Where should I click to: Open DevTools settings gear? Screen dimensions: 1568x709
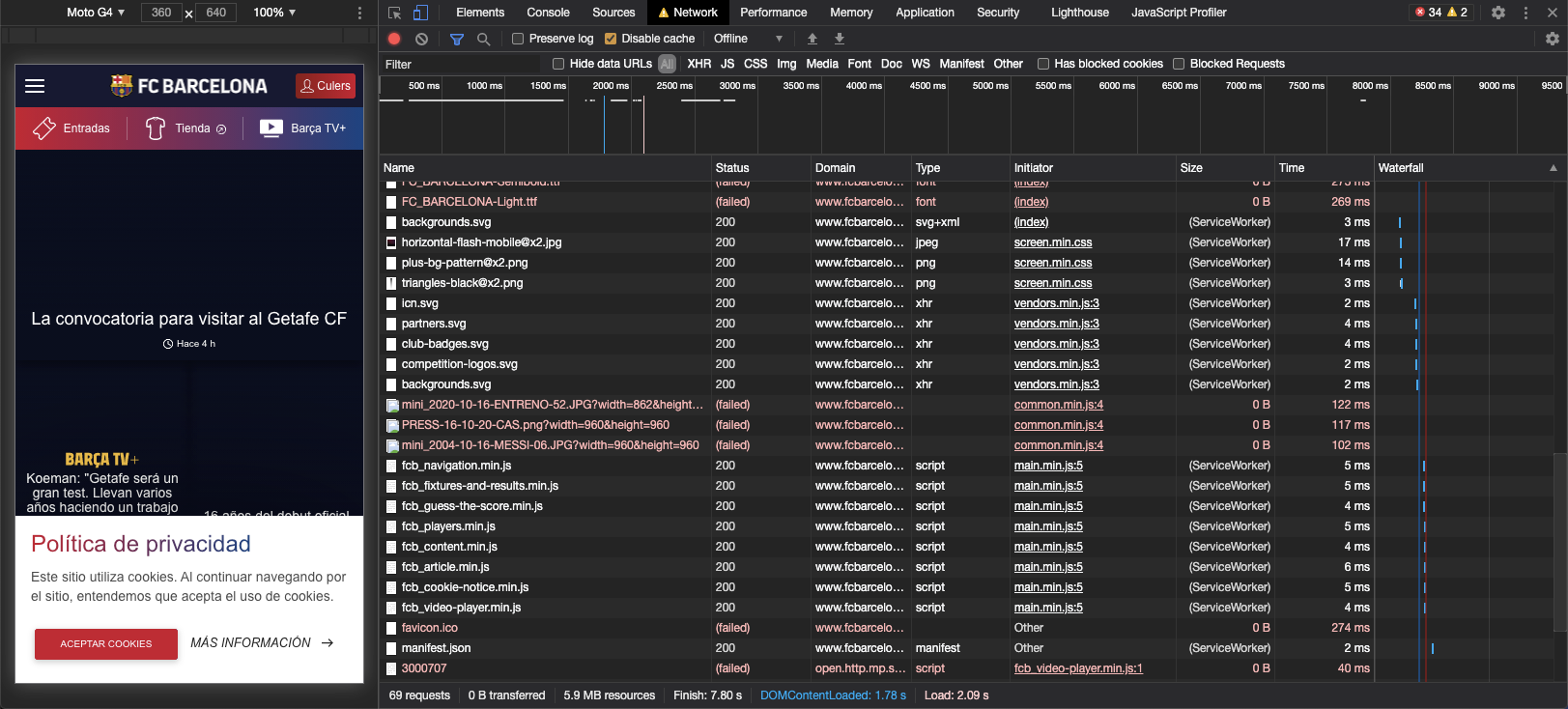[1497, 13]
